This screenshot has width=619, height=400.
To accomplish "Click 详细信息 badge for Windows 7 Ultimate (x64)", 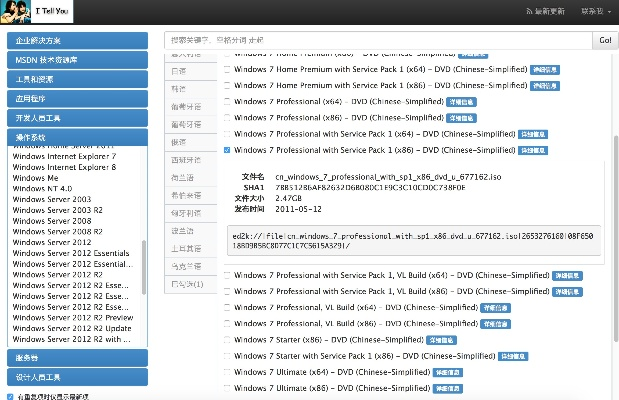I will click(x=449, y=371).
